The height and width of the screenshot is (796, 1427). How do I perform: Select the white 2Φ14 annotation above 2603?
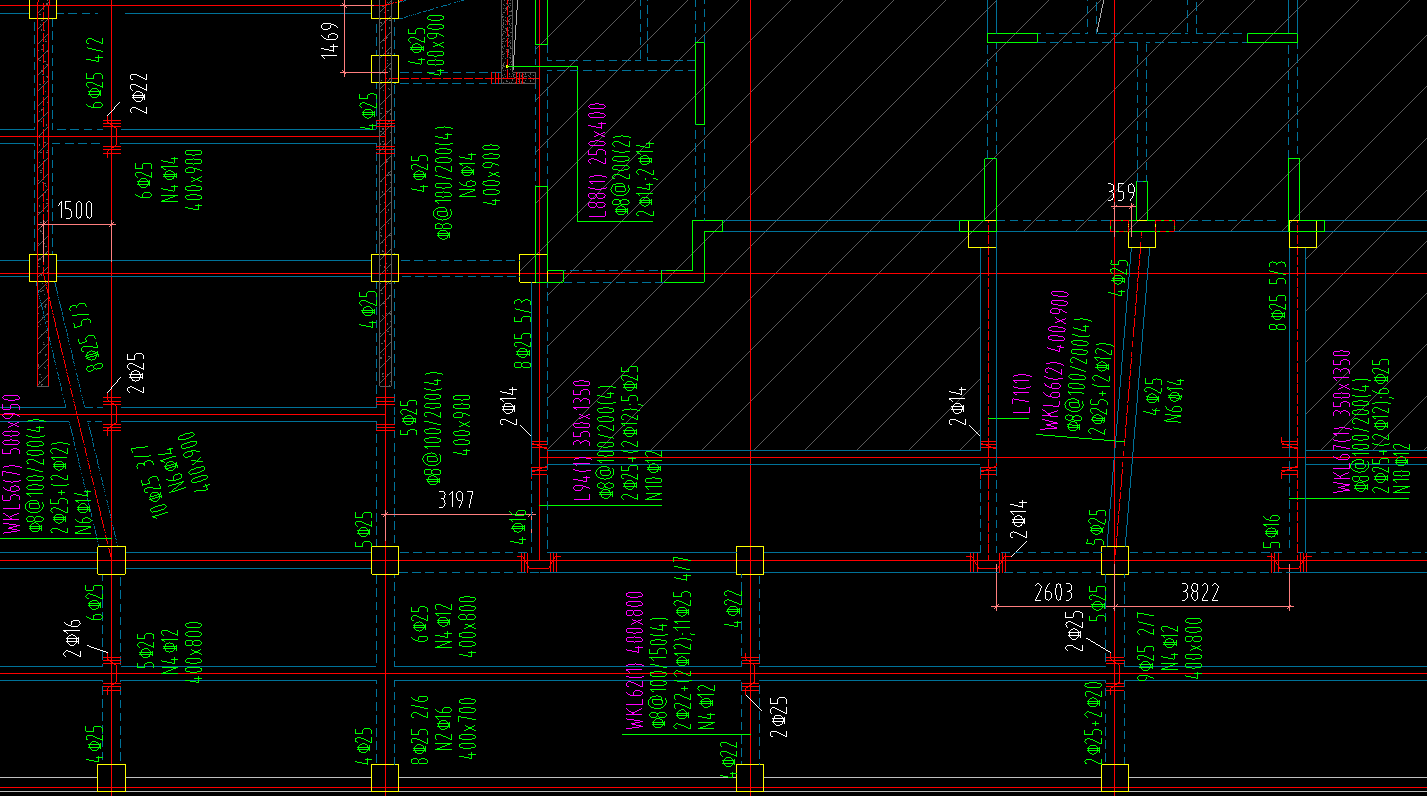tap(1019, 519)
